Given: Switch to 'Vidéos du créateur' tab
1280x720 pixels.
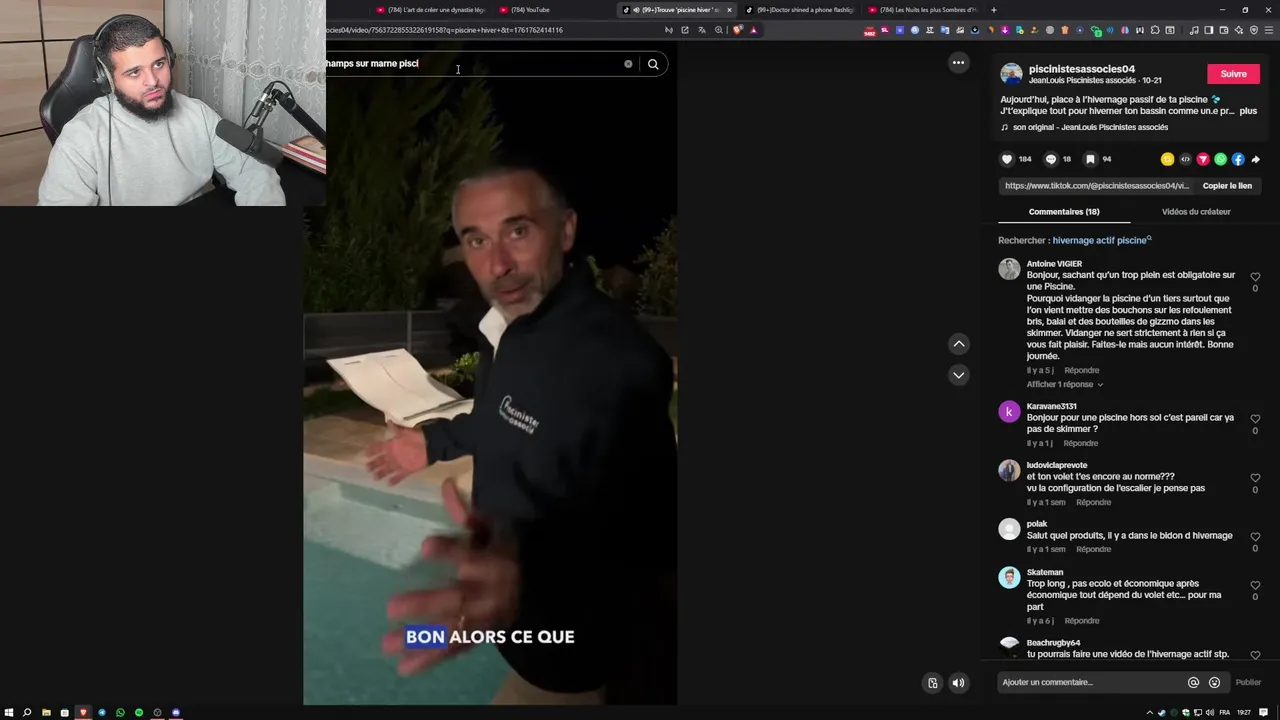Looking at the screenshot, I should tap(1196, 212).
